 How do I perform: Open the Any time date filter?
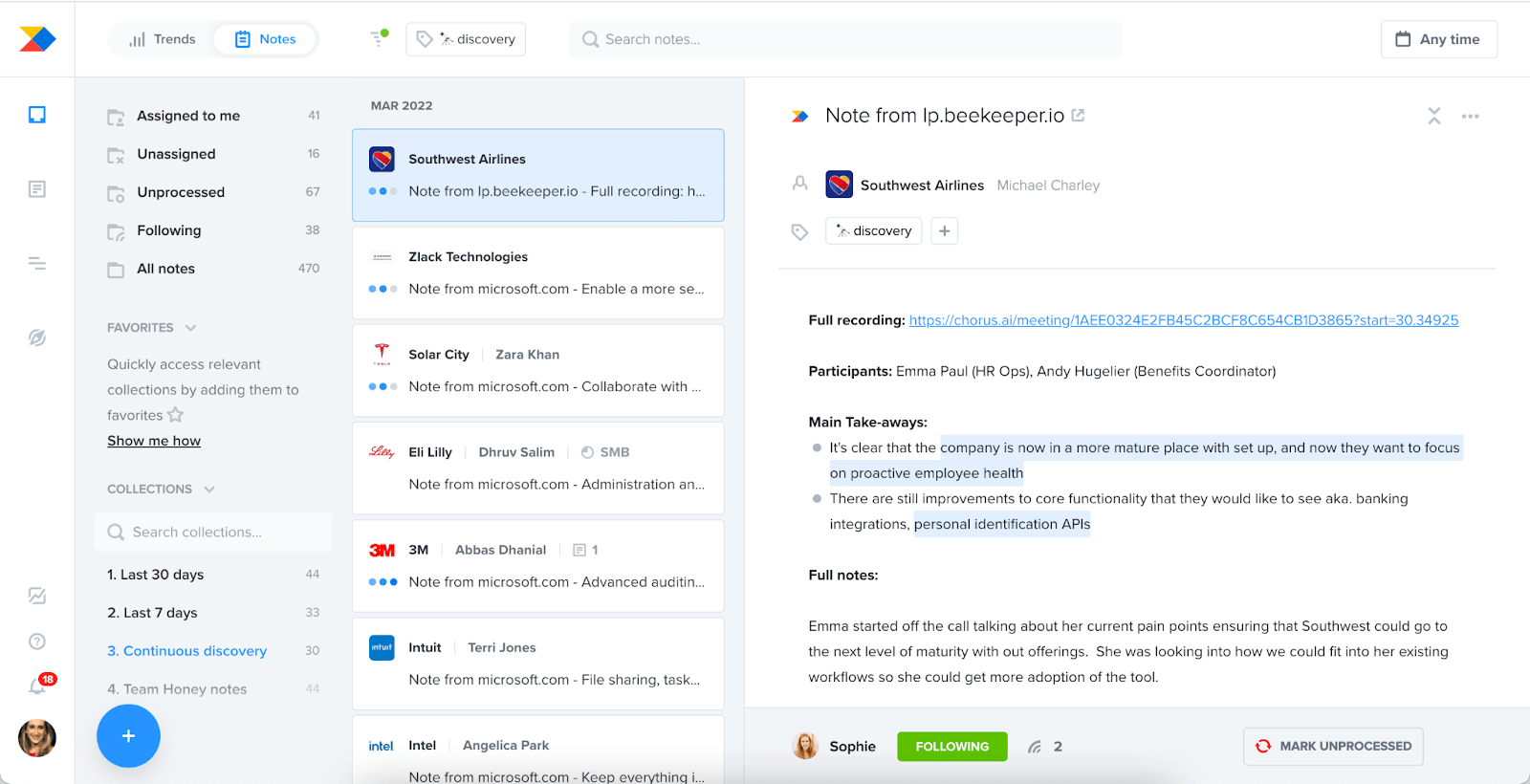pos(1439,39)
